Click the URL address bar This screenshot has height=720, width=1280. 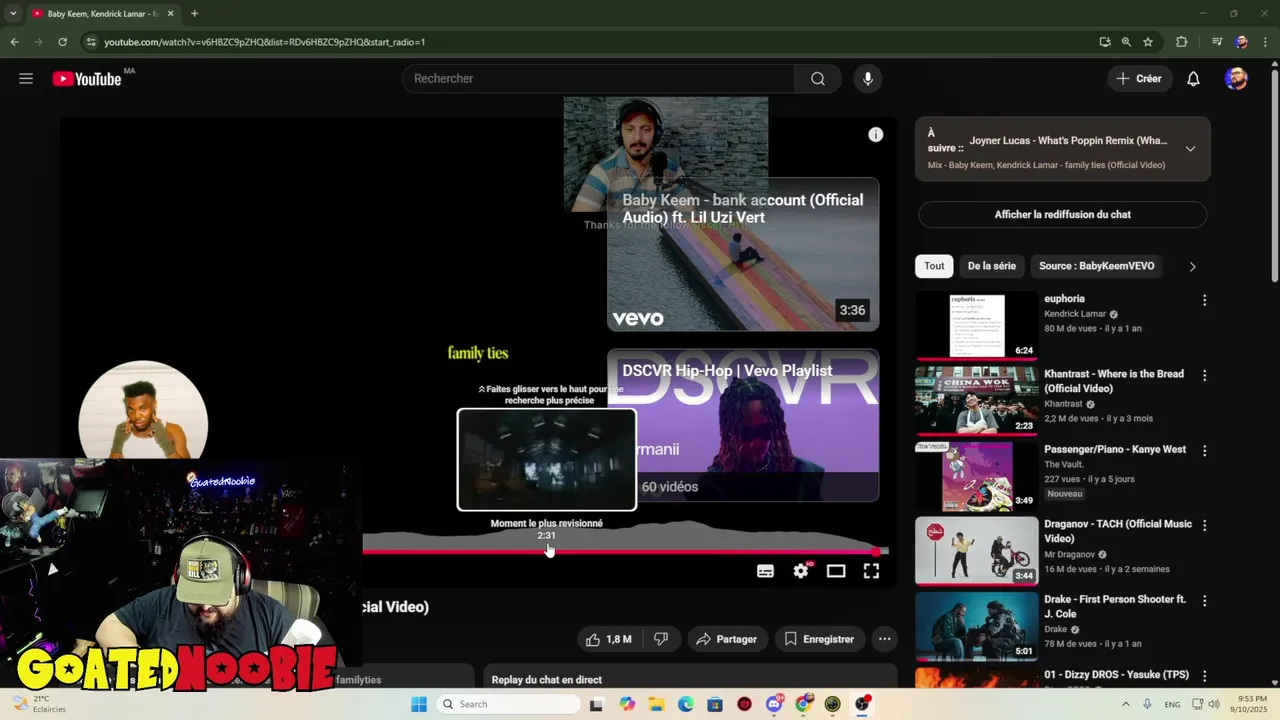pos(590,42)
